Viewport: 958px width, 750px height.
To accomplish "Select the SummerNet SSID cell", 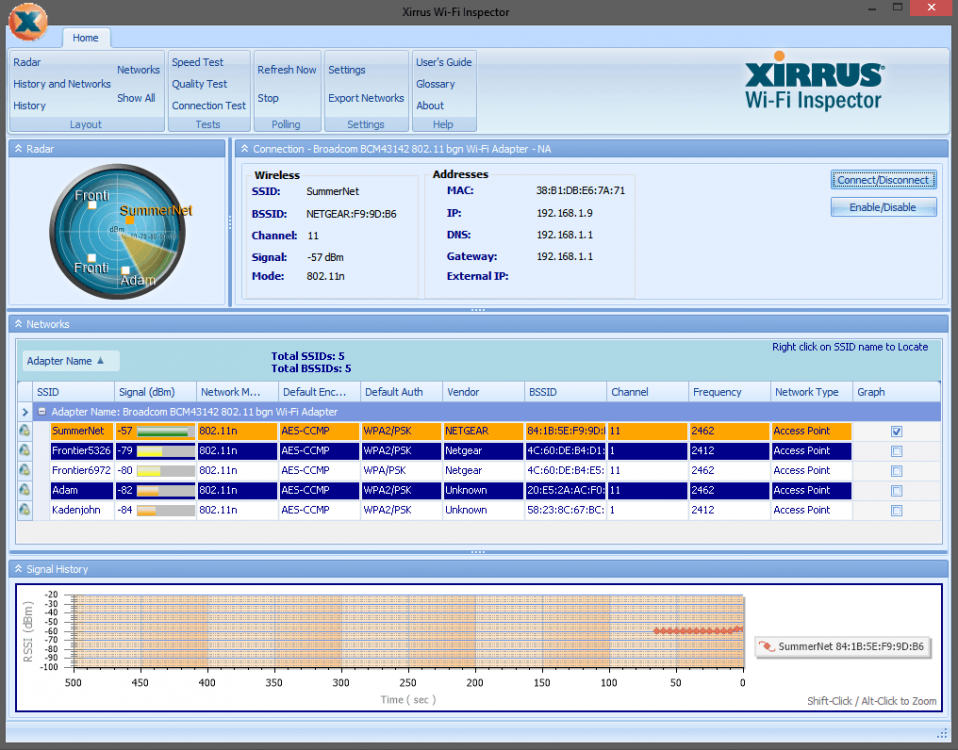I will tap(81, 431).
